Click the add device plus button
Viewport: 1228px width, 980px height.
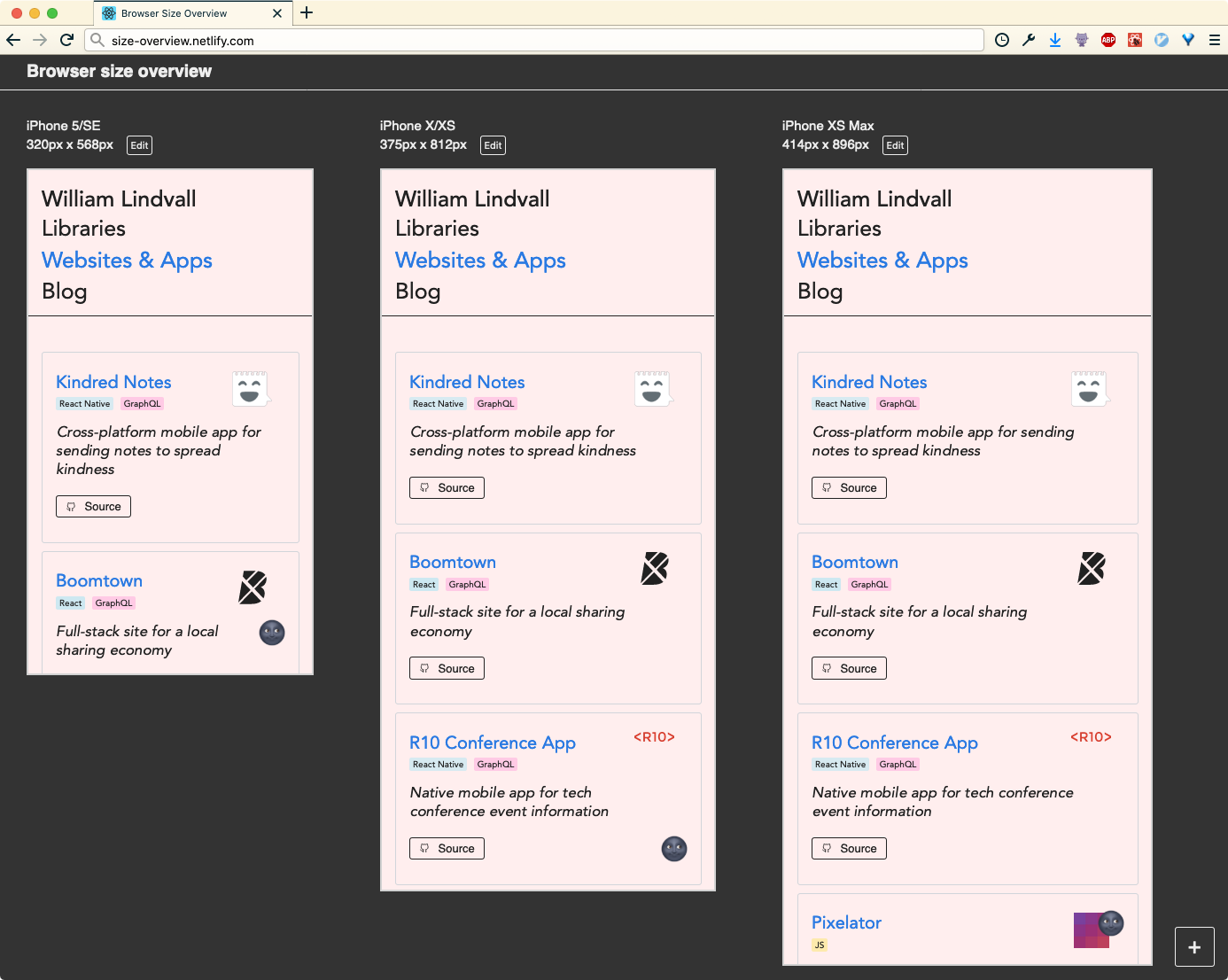1194,947
